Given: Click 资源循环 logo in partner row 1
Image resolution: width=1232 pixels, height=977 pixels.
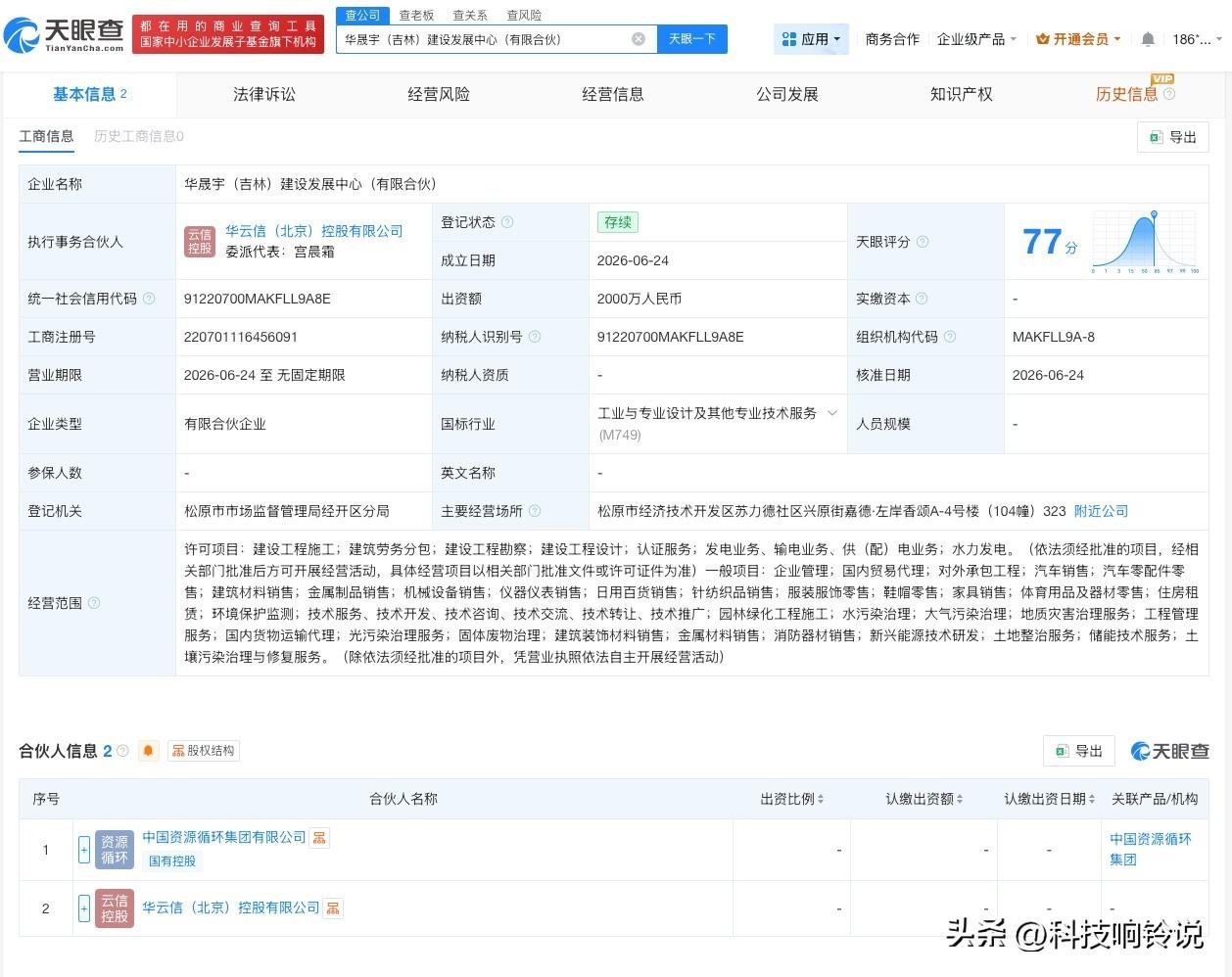Looking at the screenshot, I should (115, 849).
